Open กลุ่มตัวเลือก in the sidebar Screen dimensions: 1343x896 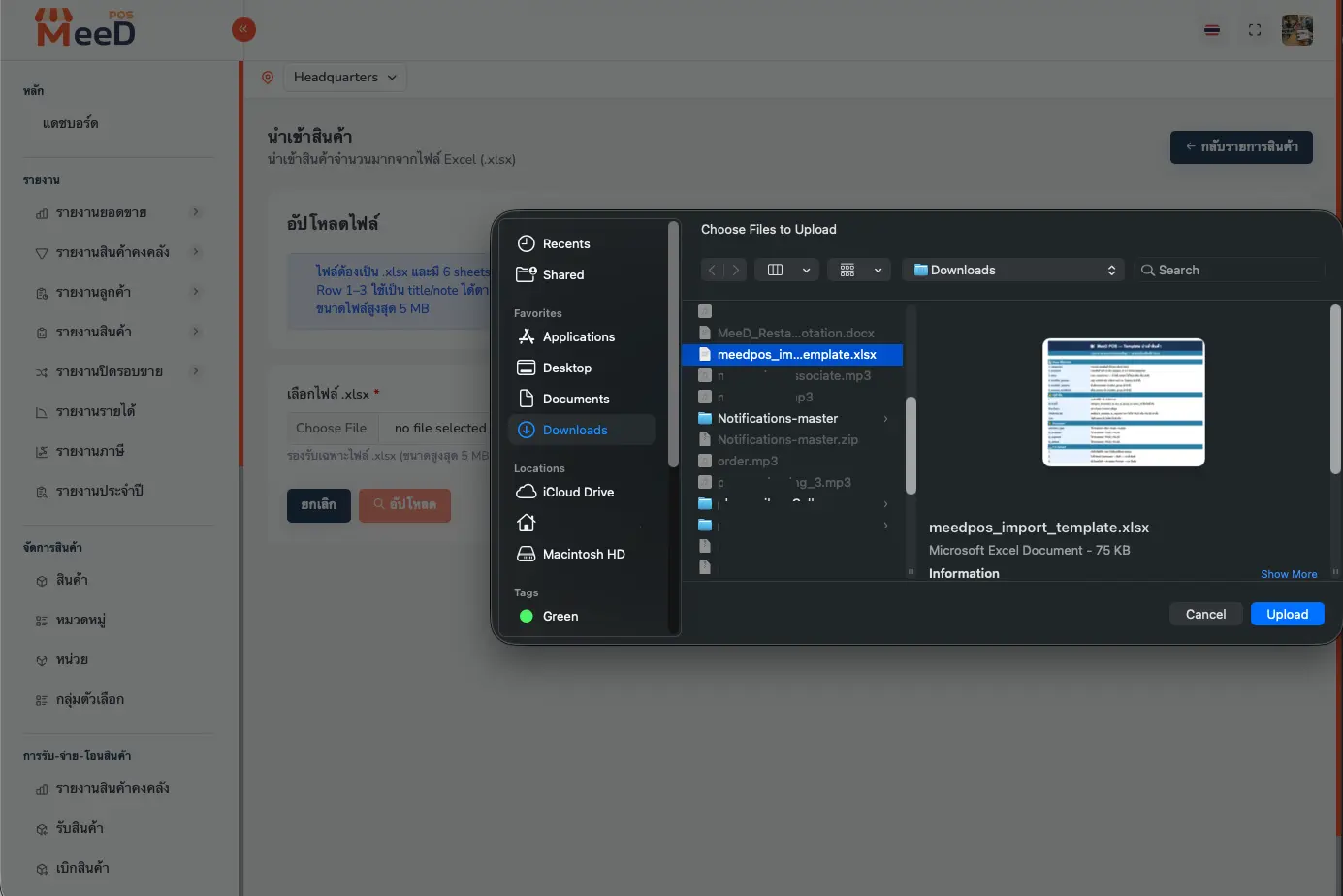pyautogui.click(x=90, y=699)
